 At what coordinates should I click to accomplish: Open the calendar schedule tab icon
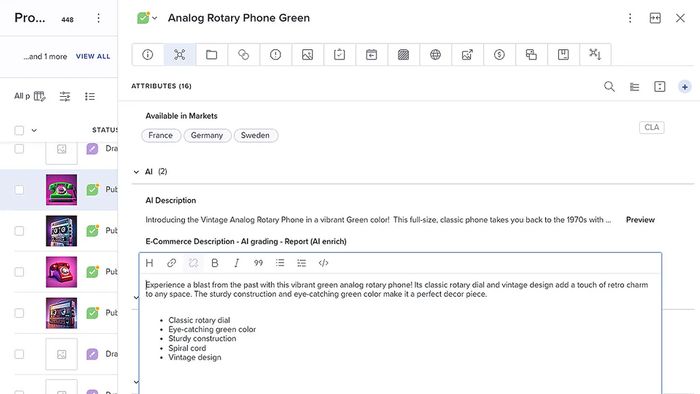[371, 54]
